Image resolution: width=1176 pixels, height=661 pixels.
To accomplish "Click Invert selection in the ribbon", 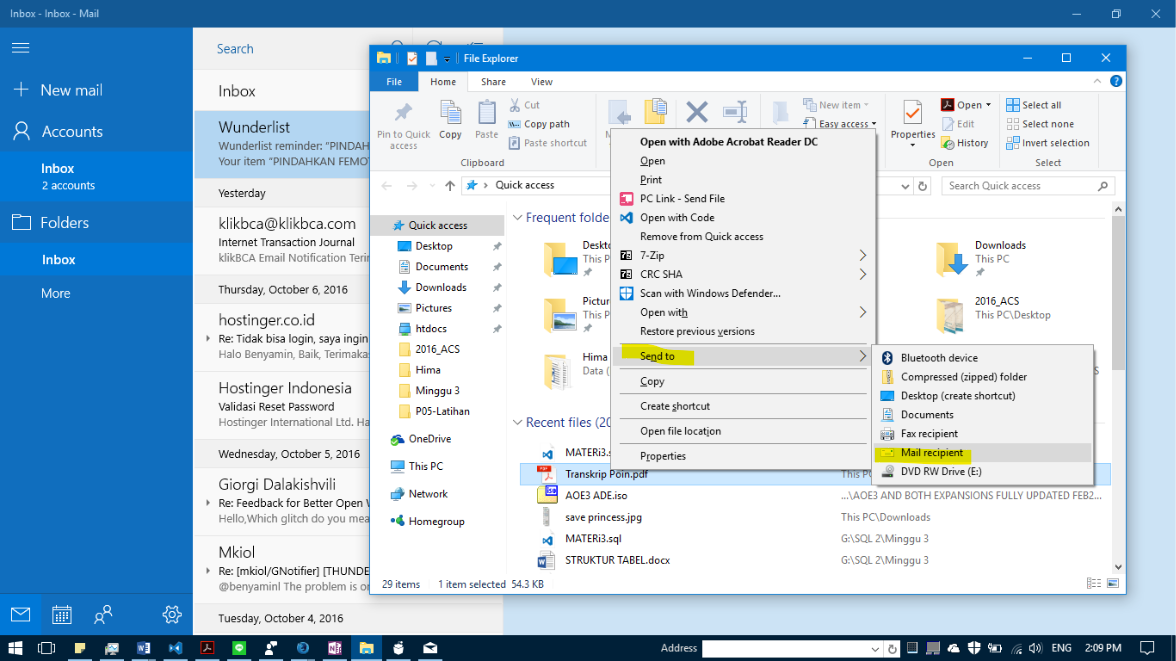I will [x=1048, y=143].
